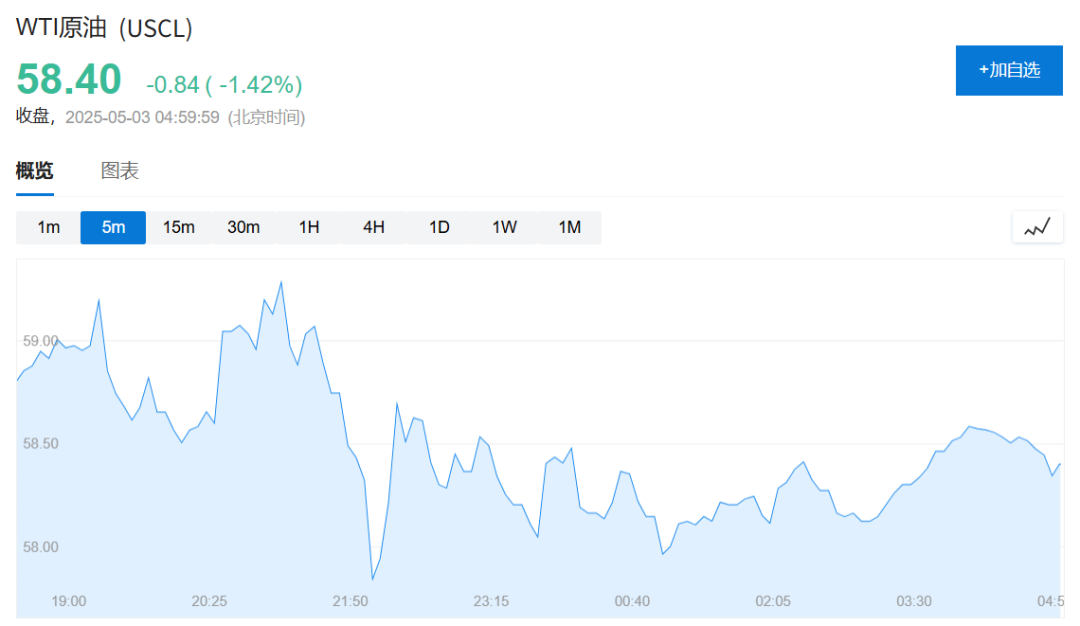Image resolution: width=1080 pixels, height=626 pixels.
Task: Select the 1m interval
Action: coord(48,227)
